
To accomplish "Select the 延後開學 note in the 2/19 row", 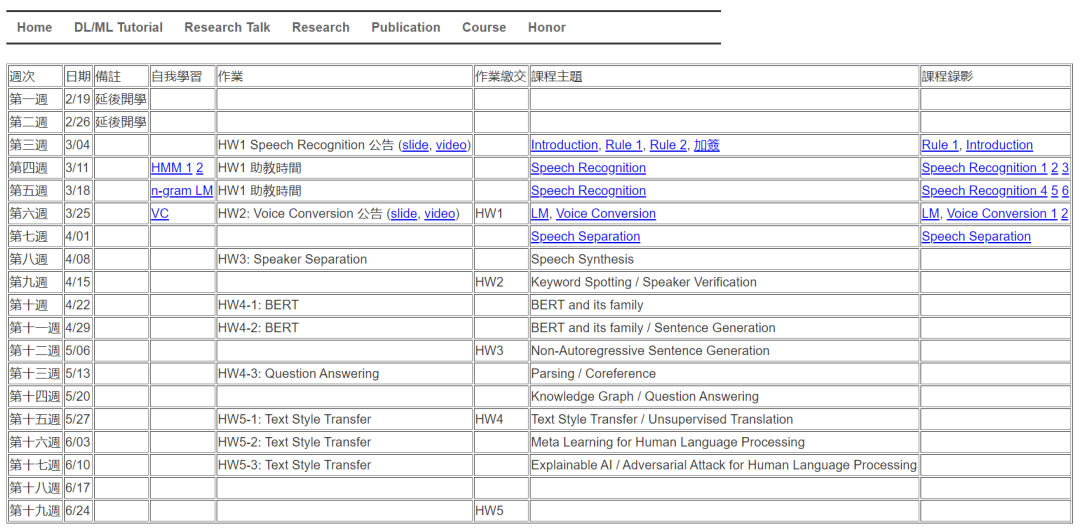I will point(121,99).
